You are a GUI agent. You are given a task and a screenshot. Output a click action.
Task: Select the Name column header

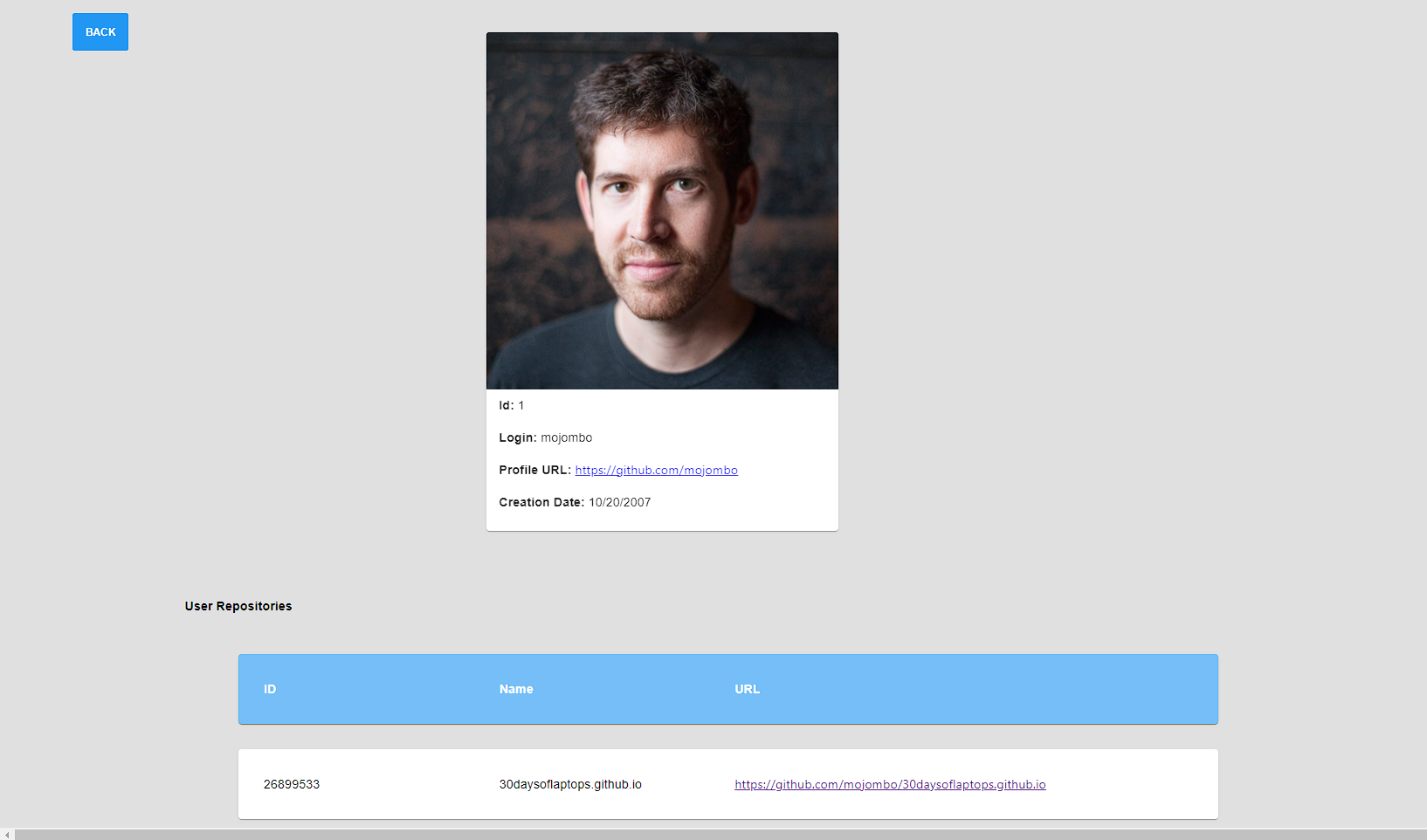click(x=516, y=689)
